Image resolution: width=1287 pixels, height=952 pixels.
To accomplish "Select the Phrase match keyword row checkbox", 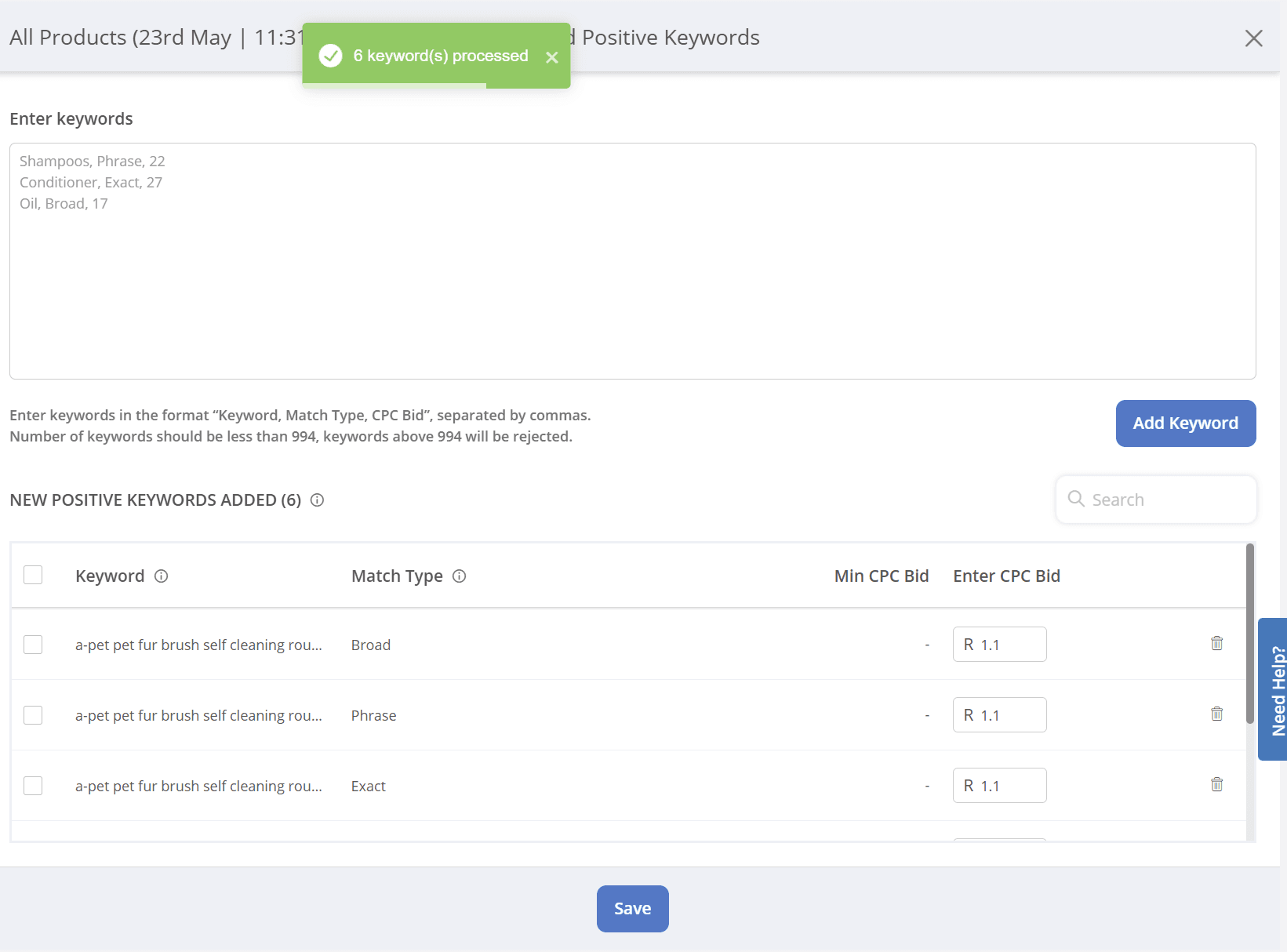I will click(x=33, y=715).
